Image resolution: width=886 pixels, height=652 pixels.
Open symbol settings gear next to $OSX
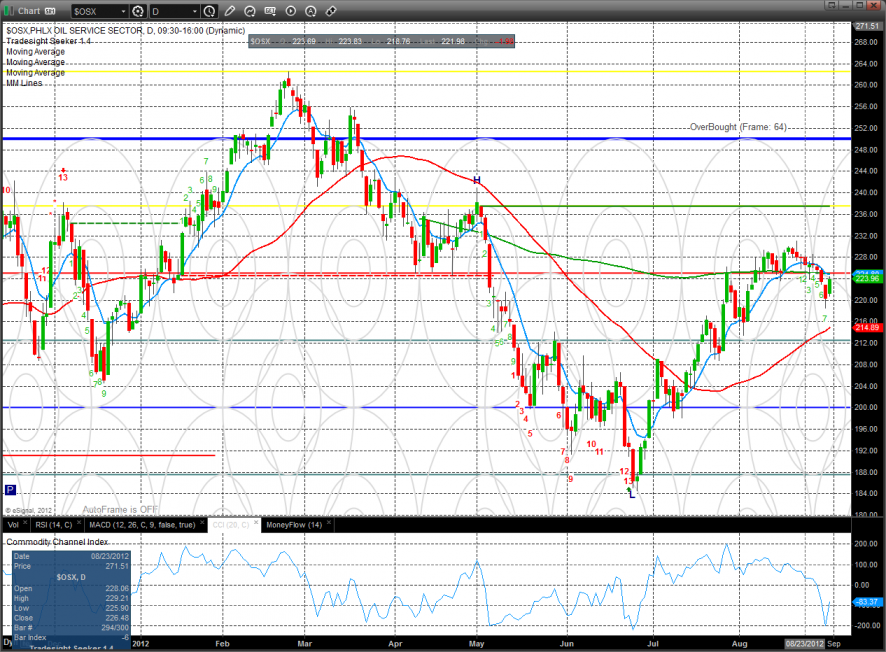138,11
